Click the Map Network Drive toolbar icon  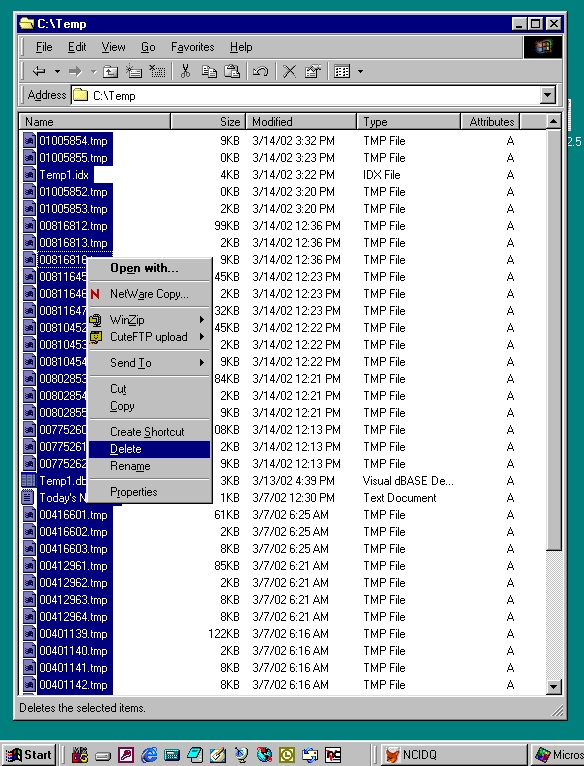coord(134,72)
